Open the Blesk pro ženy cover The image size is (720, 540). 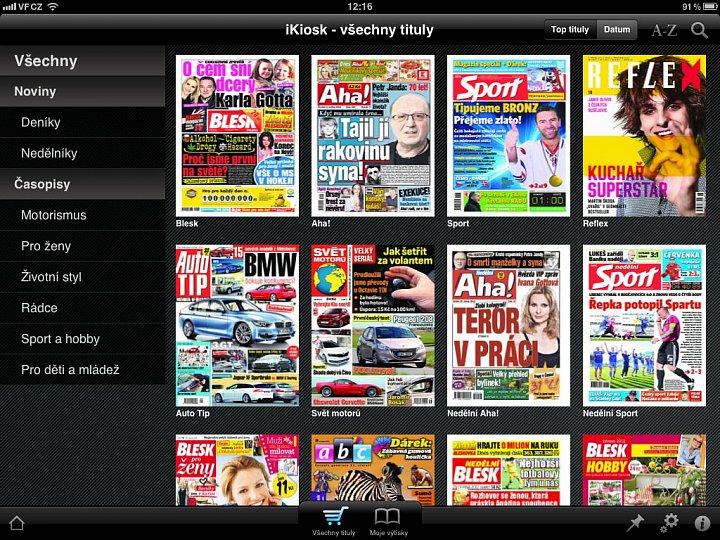click(237, 470)
